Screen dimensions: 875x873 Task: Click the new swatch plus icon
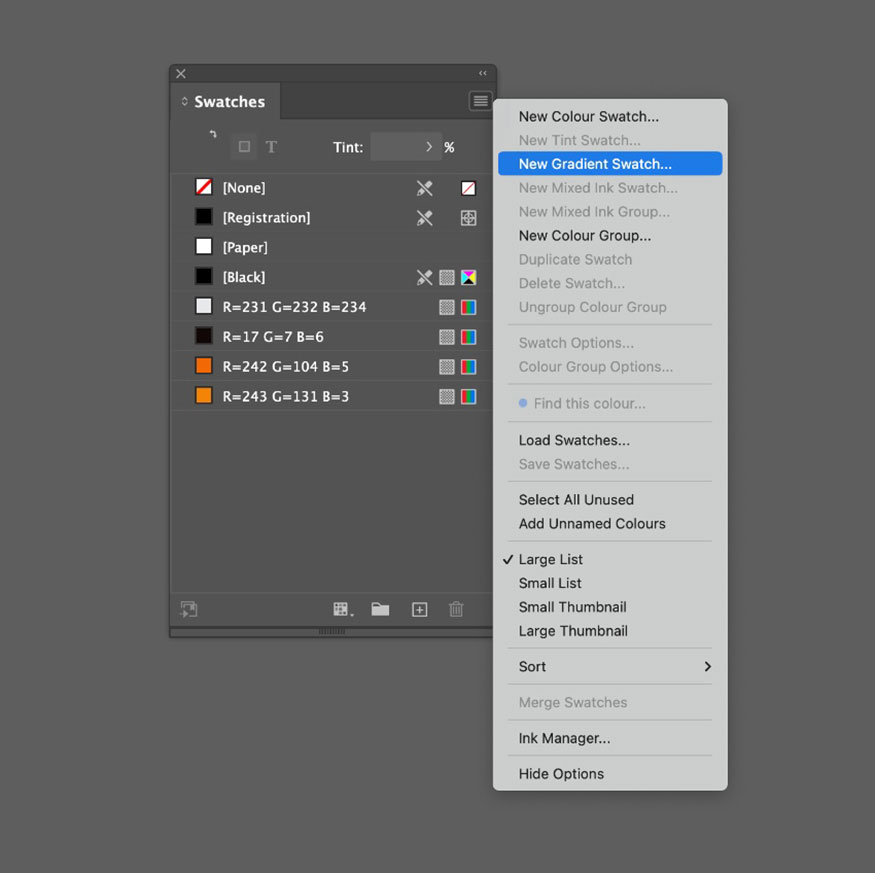420,610
